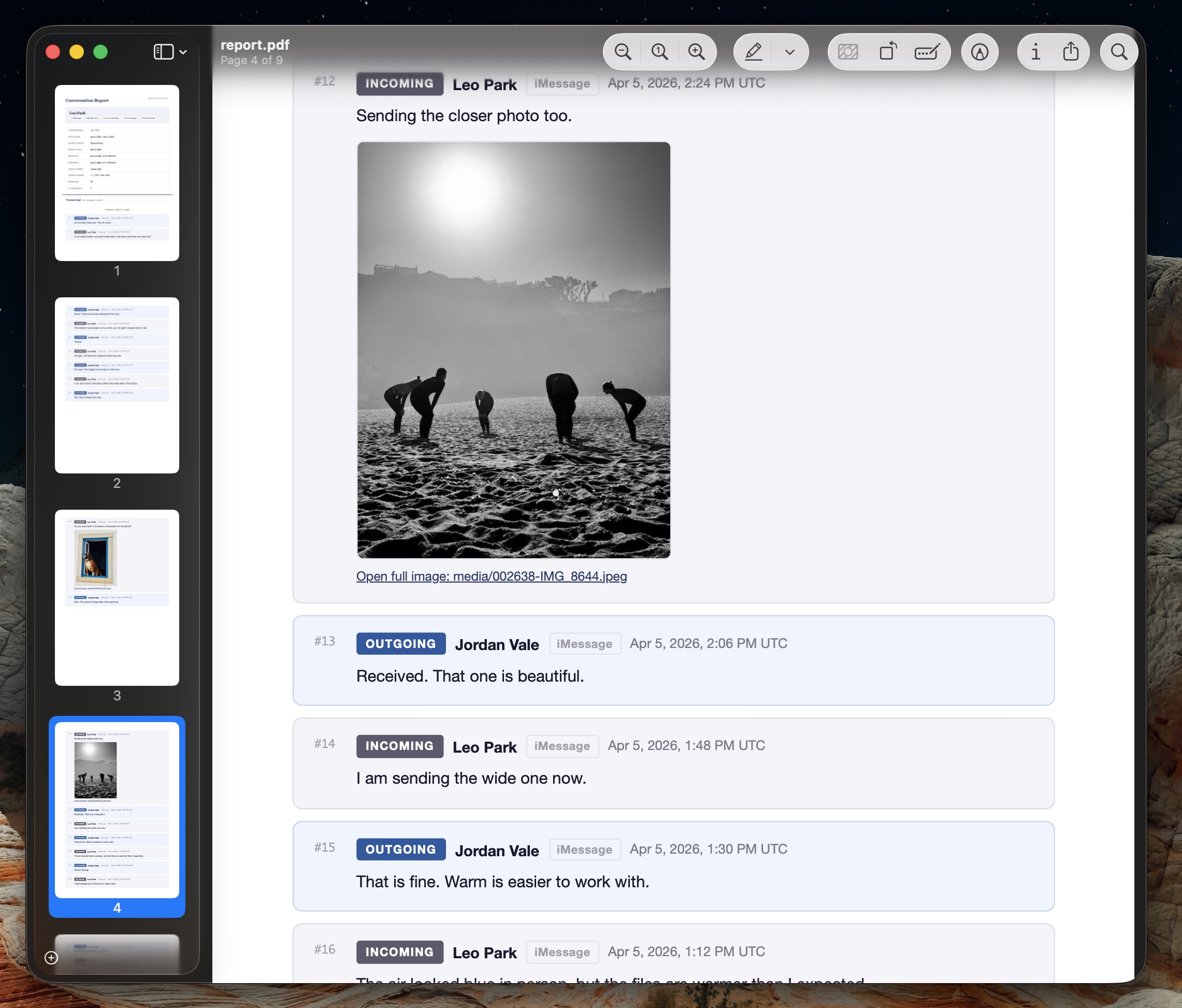Open the search field magnifier
1182x1008 pixels.
pos(1119,52)
